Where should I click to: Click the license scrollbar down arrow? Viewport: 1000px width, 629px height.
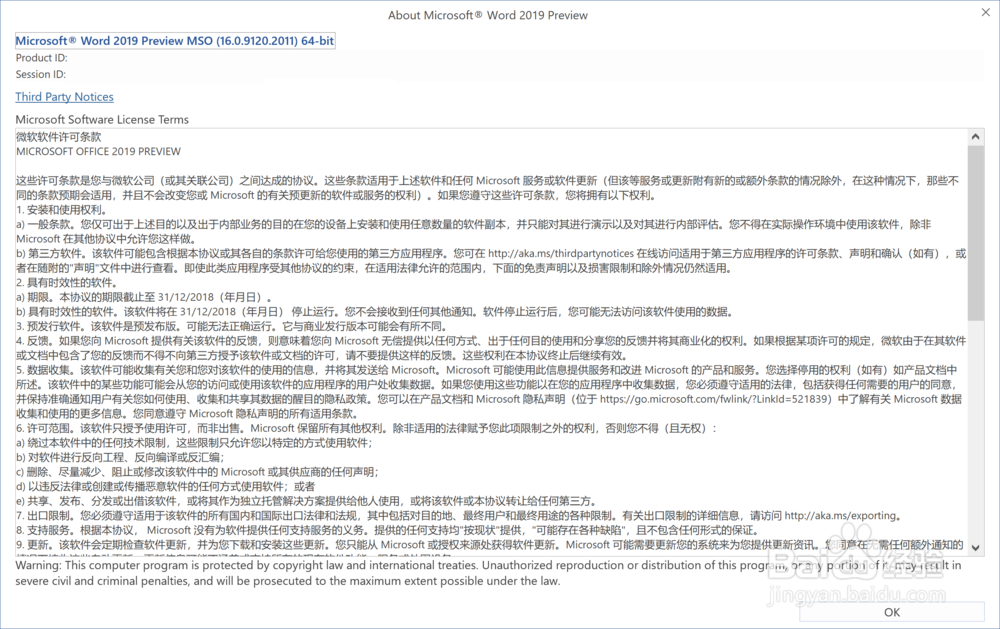[975, 547]
